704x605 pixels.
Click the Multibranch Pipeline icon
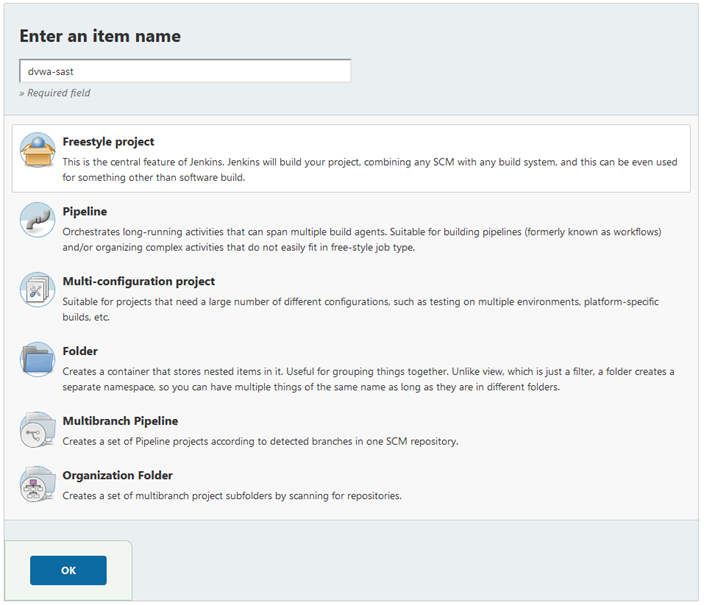tap(38, 430)
